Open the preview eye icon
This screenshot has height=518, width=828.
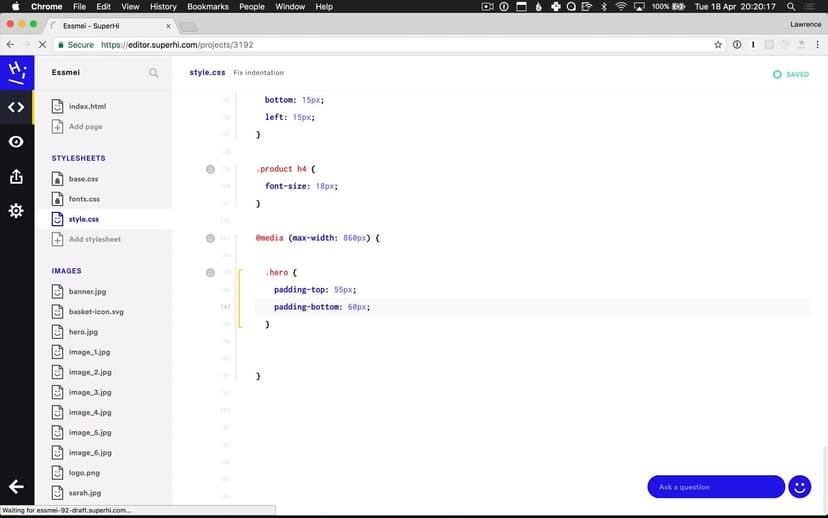(16, 142)
